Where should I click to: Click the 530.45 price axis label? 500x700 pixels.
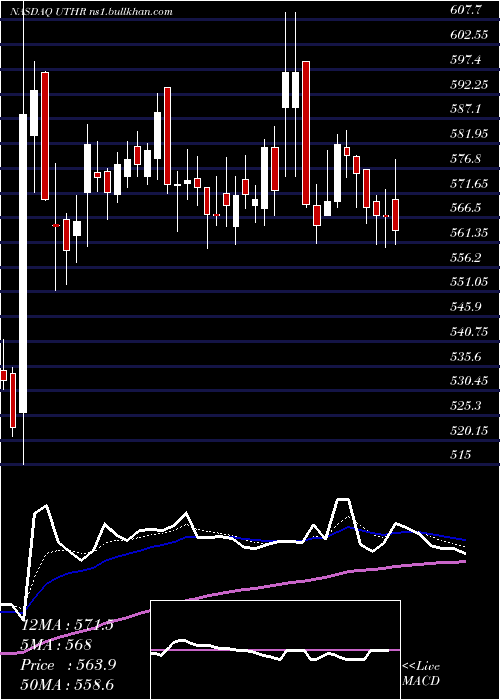(x=469, y=381)
